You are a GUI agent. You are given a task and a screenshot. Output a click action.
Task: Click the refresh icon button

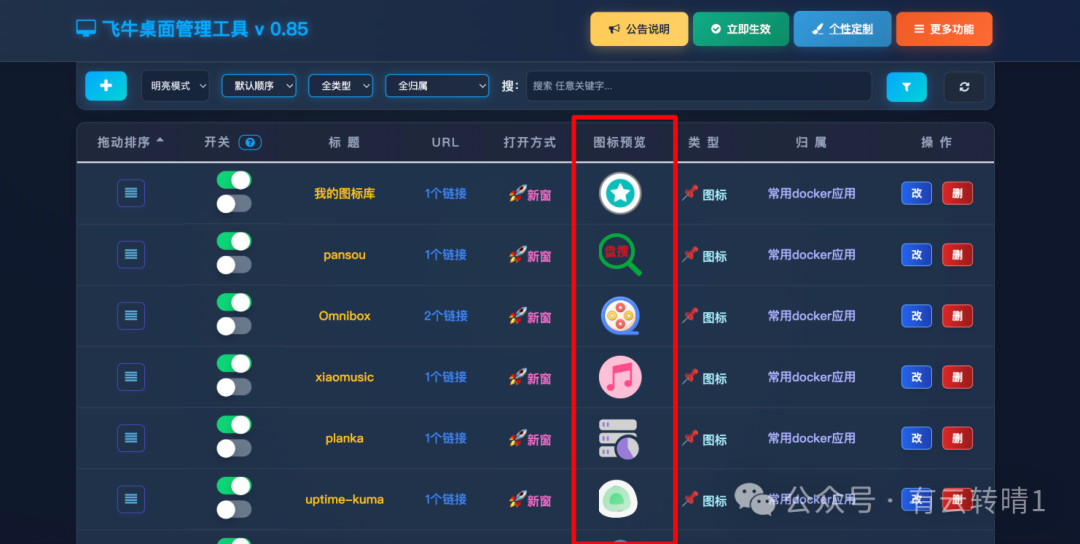coord(964,87)
